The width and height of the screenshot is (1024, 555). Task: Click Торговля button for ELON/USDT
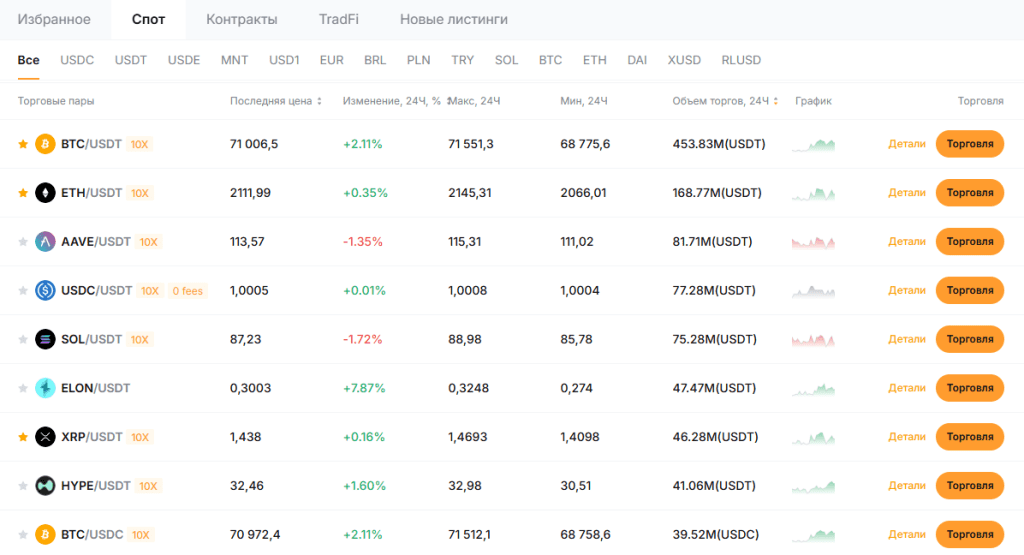pyautogui.click(x=970, y=388)
